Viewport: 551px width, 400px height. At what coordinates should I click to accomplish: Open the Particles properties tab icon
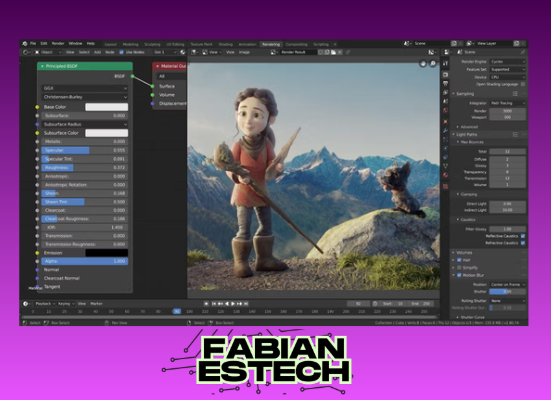click(x=446, y=140)
